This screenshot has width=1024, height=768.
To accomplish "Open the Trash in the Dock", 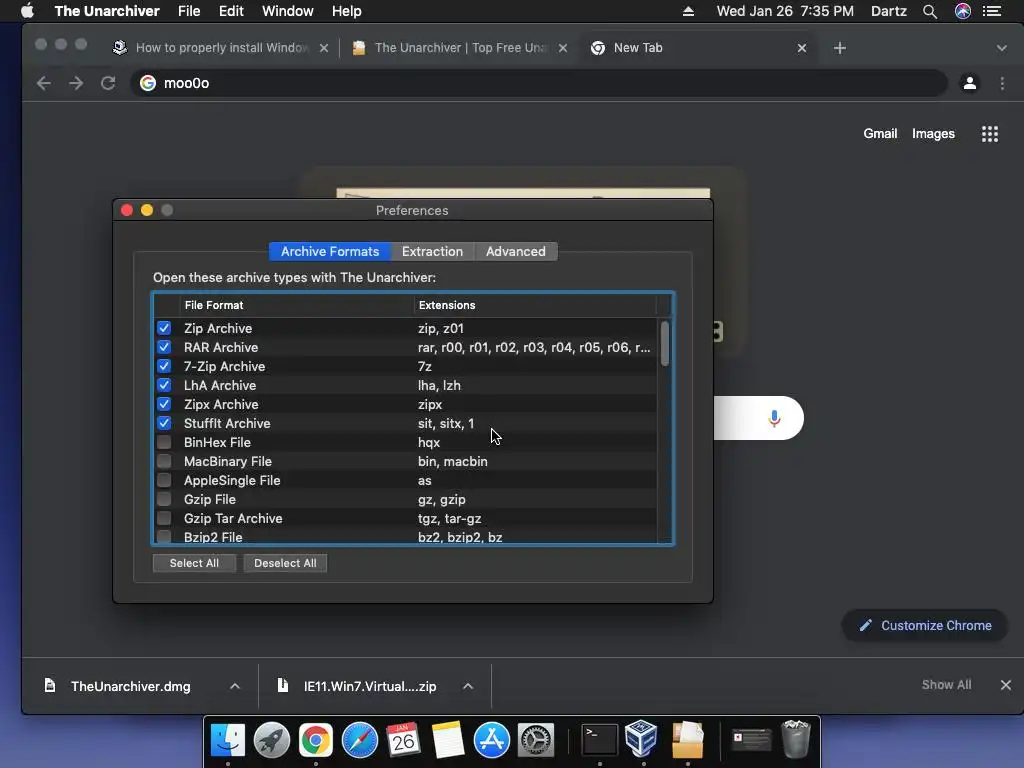I will pyautogui.click(x=795, y=739).
